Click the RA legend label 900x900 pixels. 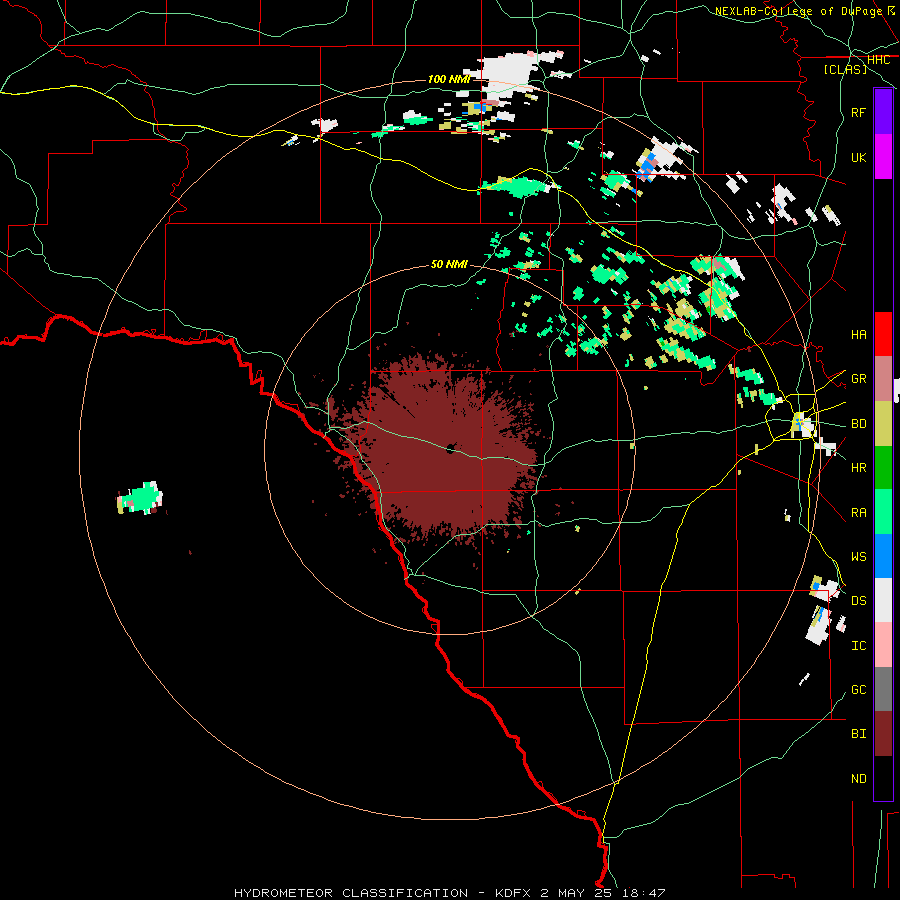(859, 513)
